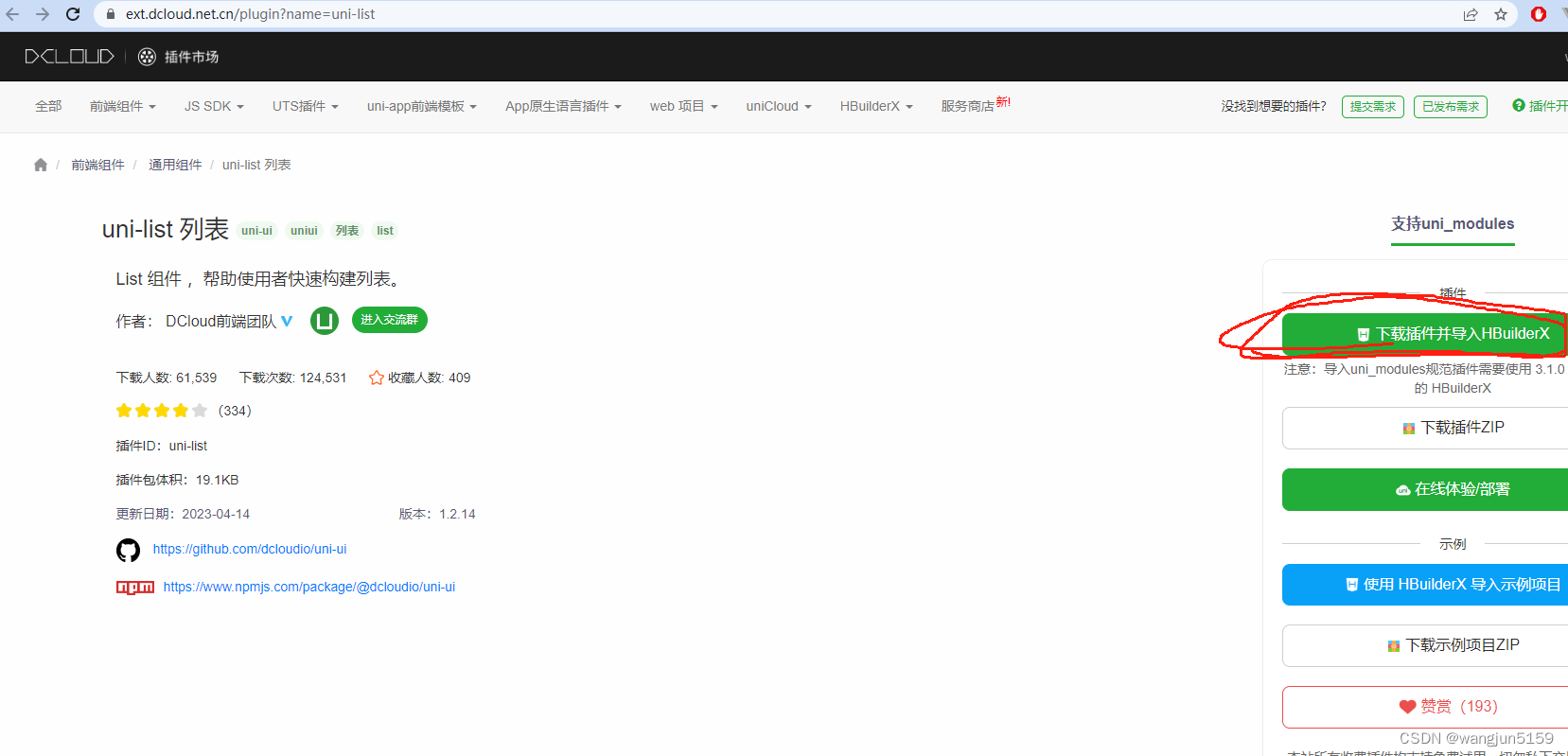
Task: Click the 前端组件 breadcrumb link
Action: (x=98, y=165)
